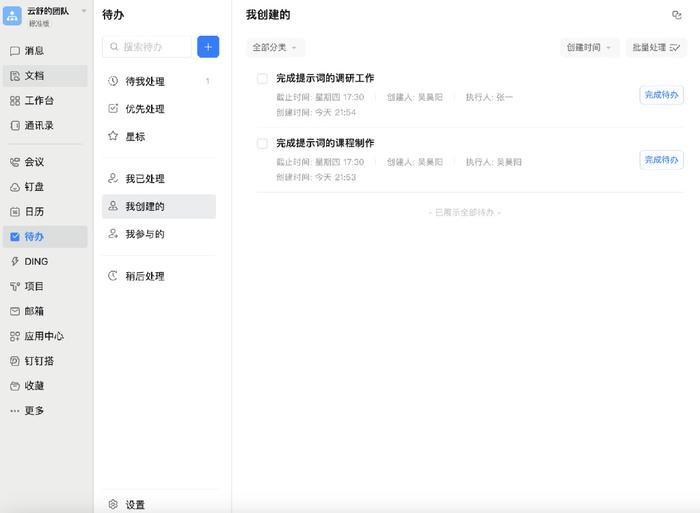Select 稍后处理 label in the to-do menu
Viewport: 700px width, 513px height.
pos(145,276)
